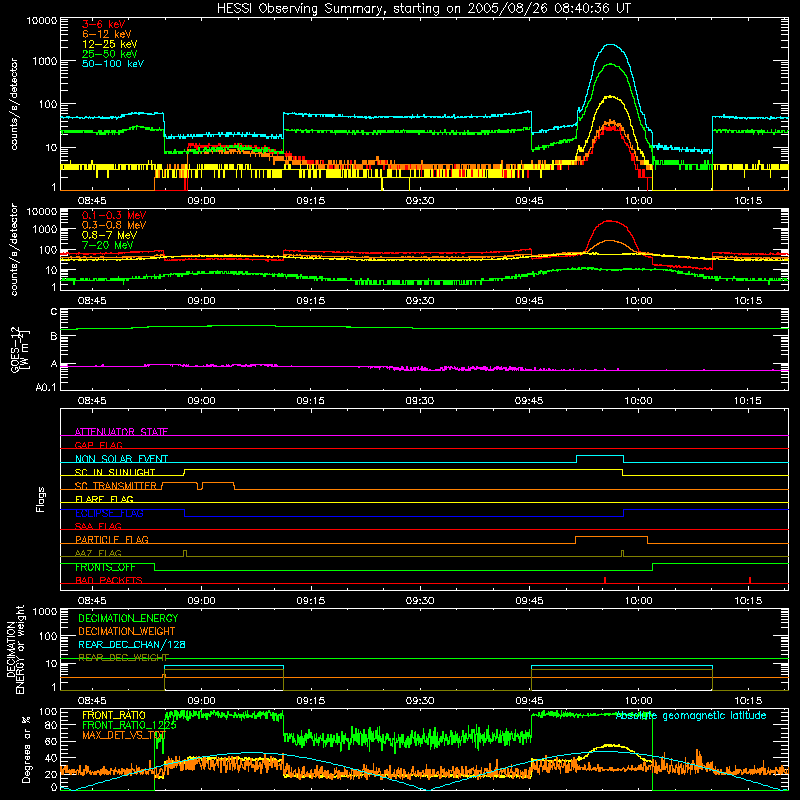Click the A0.1 tick label on GOES panel
The width and height of the screenshot is (800, 800).
[46, 387]
